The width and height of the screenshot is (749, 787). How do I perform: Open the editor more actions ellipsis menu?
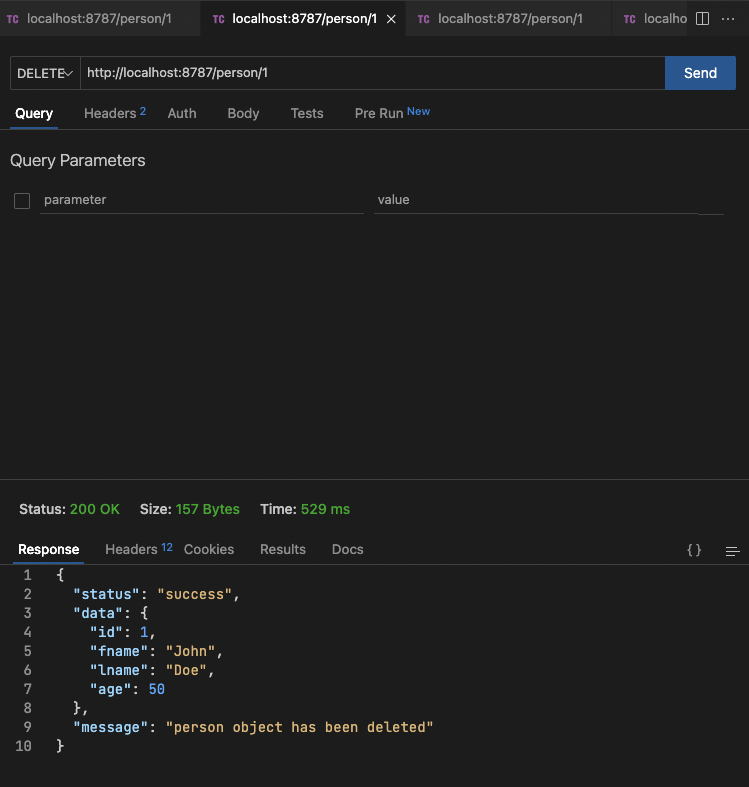728,19
